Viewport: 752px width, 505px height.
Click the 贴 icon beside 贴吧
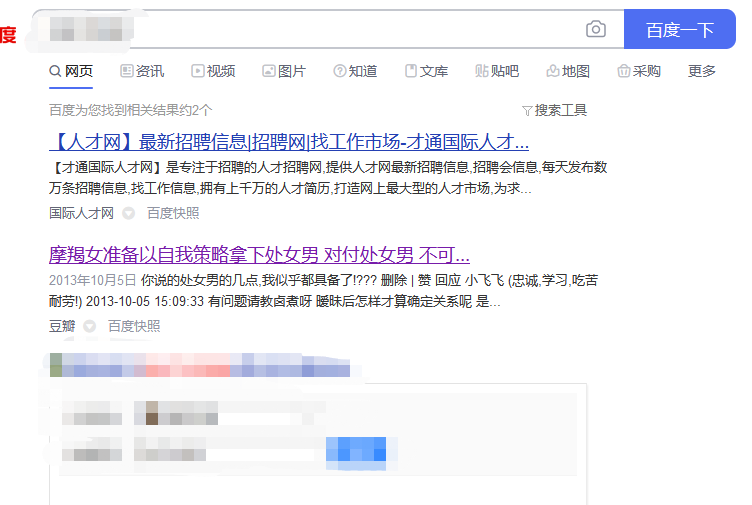click(x=482, y=71)
